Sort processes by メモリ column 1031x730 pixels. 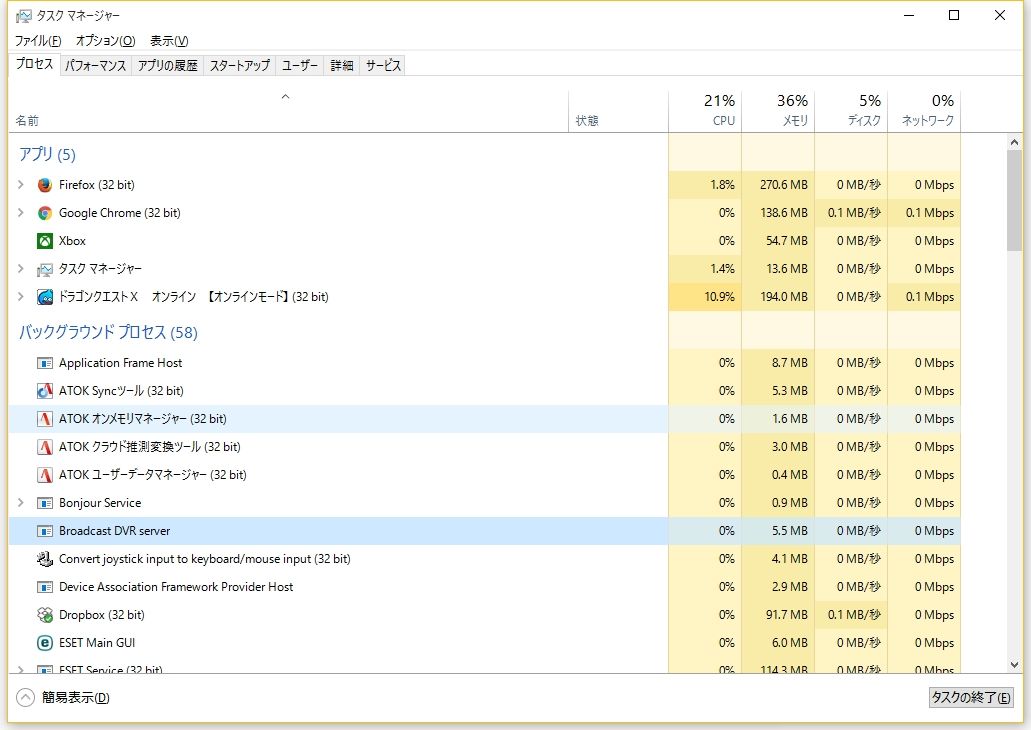(x=778, y=110)
